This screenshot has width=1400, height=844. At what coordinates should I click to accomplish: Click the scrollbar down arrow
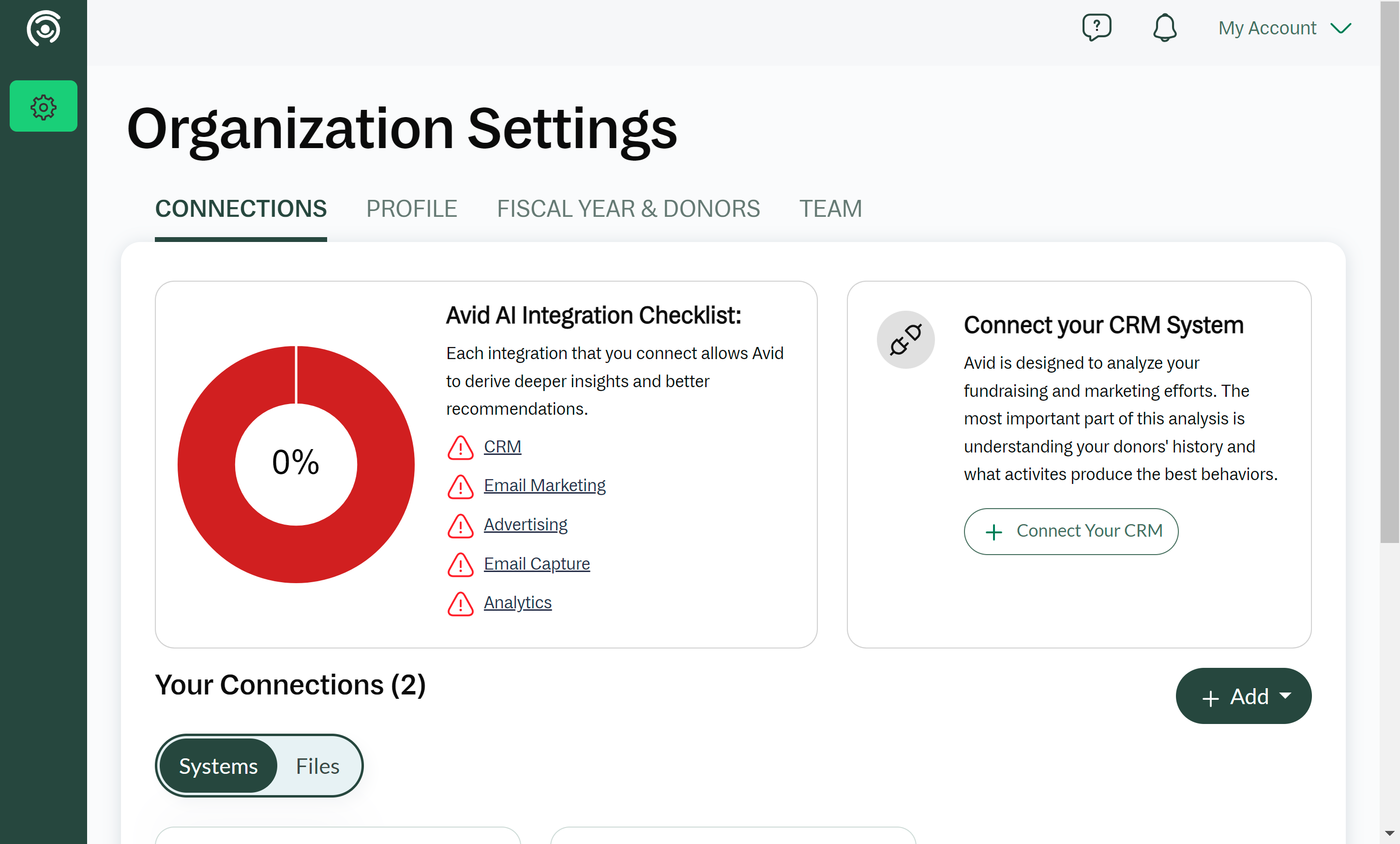tap(1390, 833)
